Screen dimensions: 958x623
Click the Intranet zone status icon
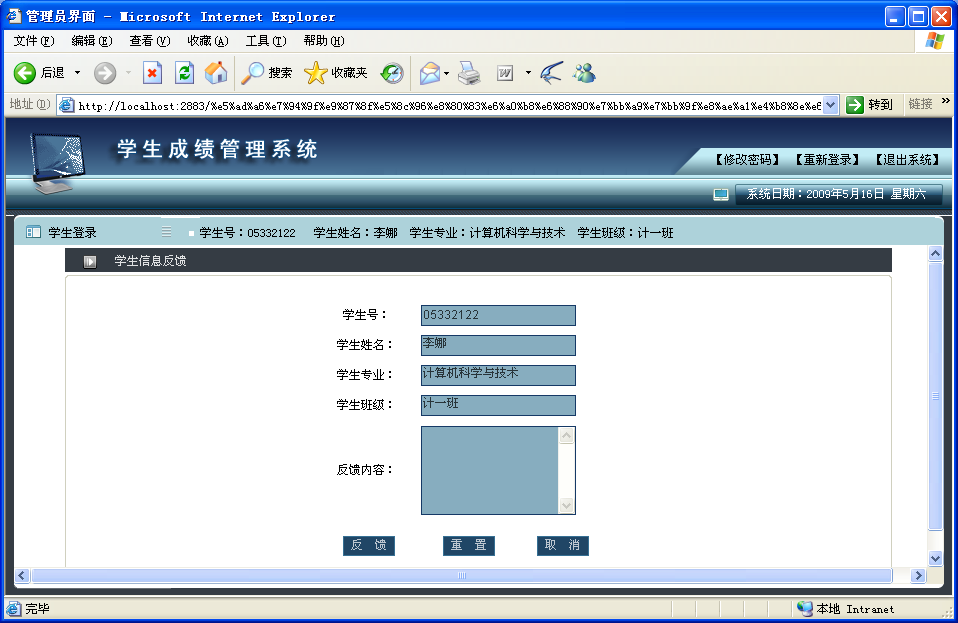[x=805, y=608]
